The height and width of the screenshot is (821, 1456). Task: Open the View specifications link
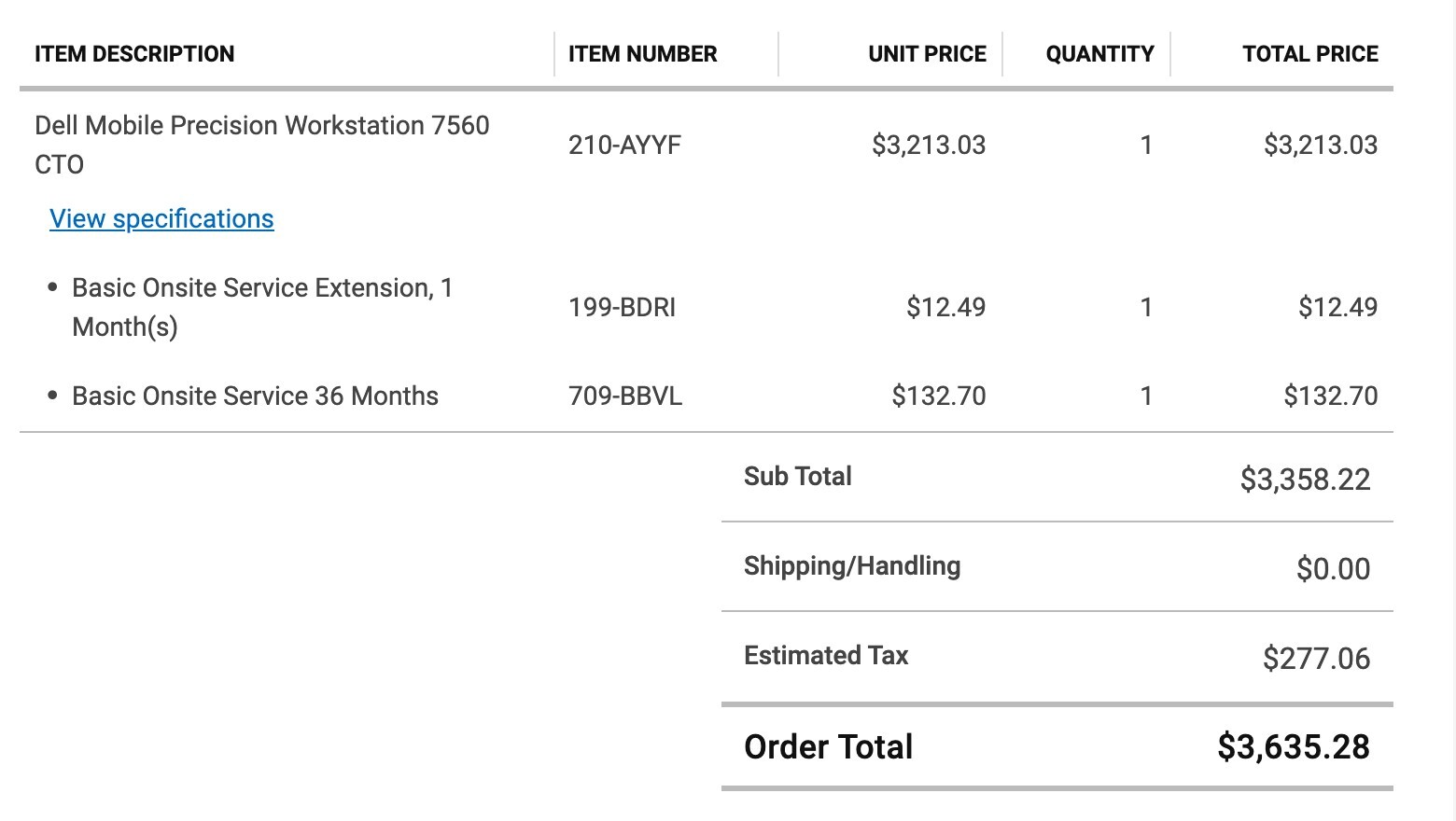point(161,218)
